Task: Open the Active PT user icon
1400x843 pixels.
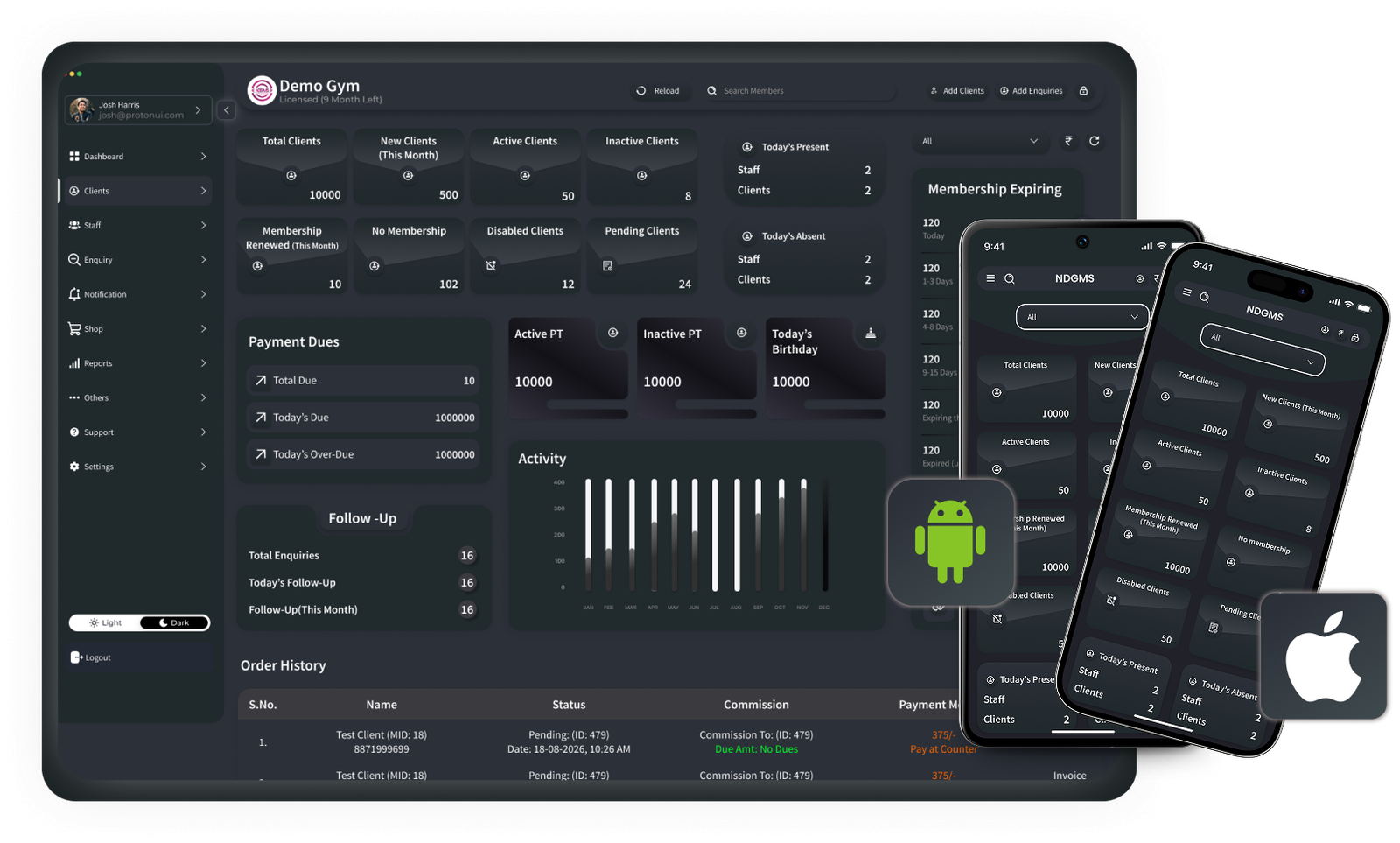Action: 612,333
